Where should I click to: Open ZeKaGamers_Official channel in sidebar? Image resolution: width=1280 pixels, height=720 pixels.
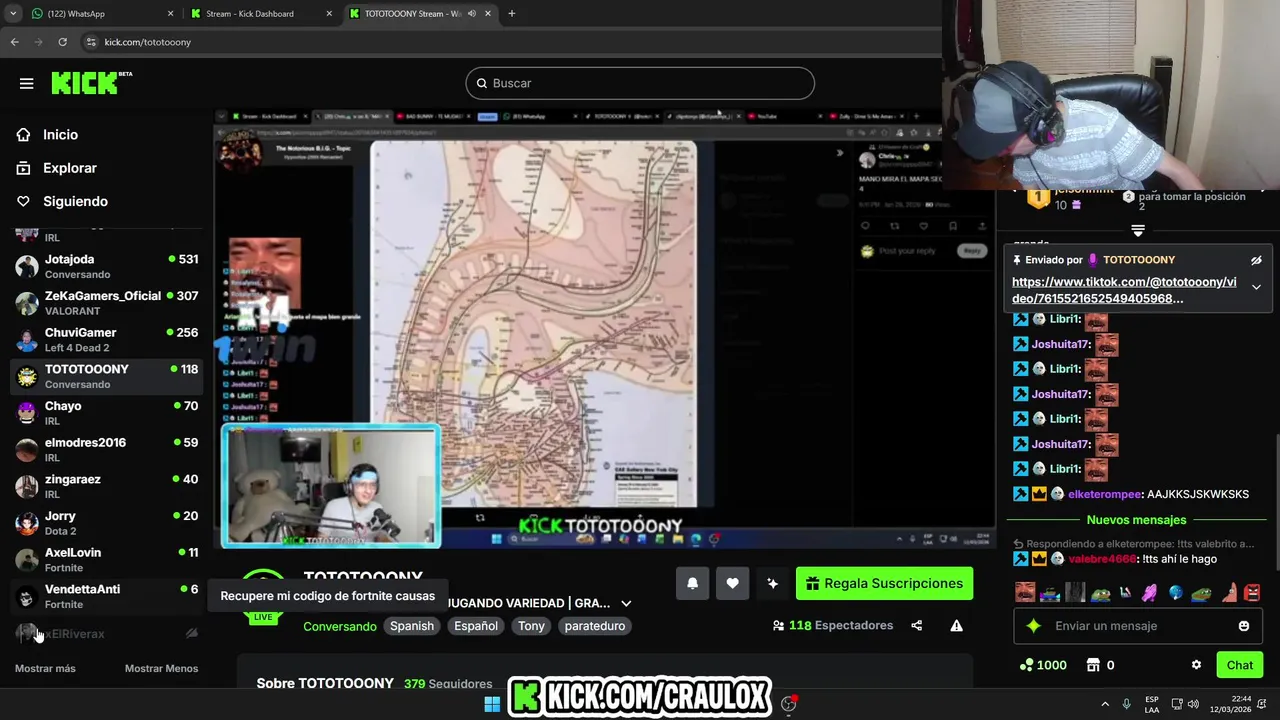(x=106, y=303)
